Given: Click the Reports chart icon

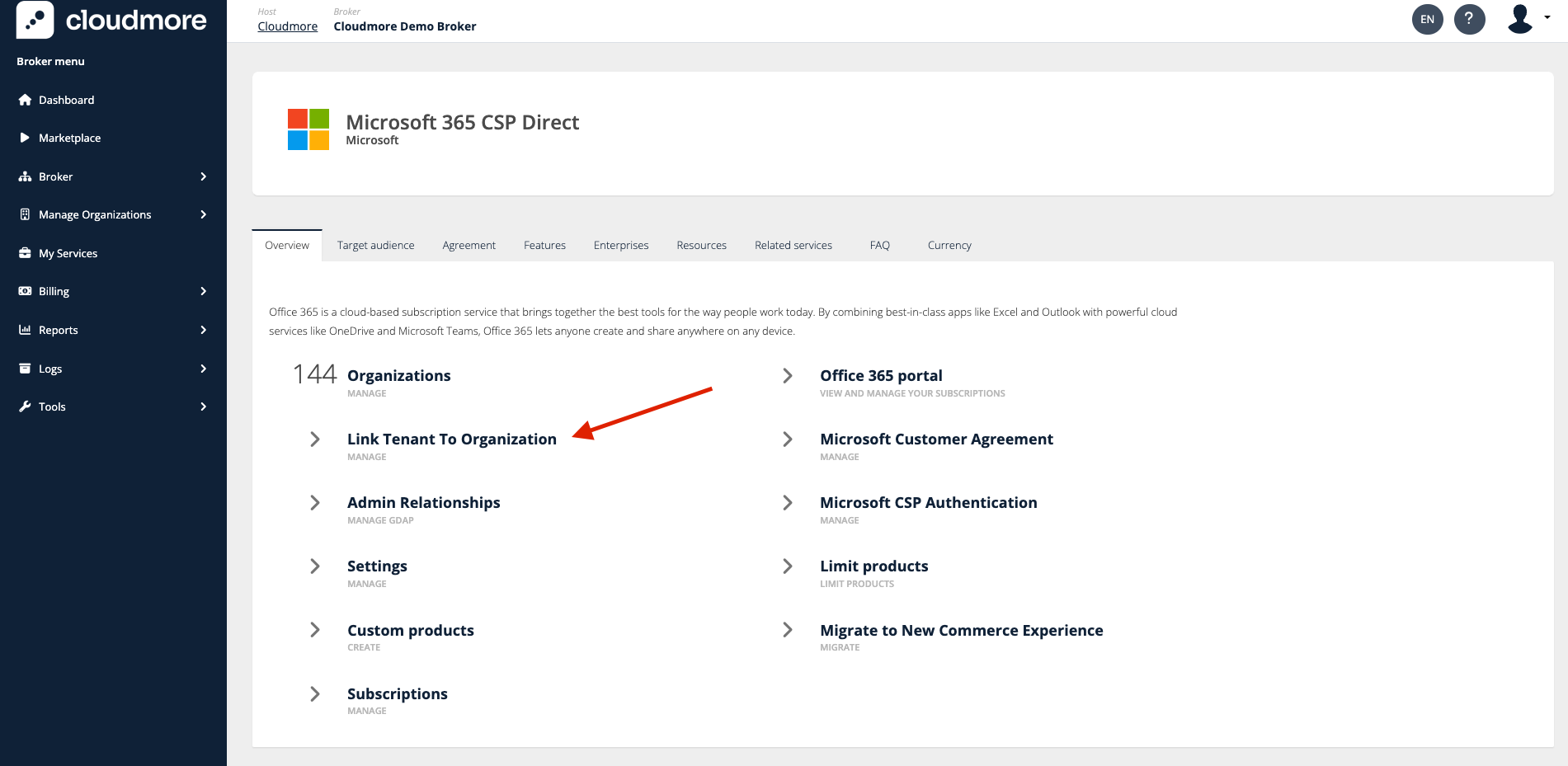Looking at the screenshot, I should [x=25, y=330].
